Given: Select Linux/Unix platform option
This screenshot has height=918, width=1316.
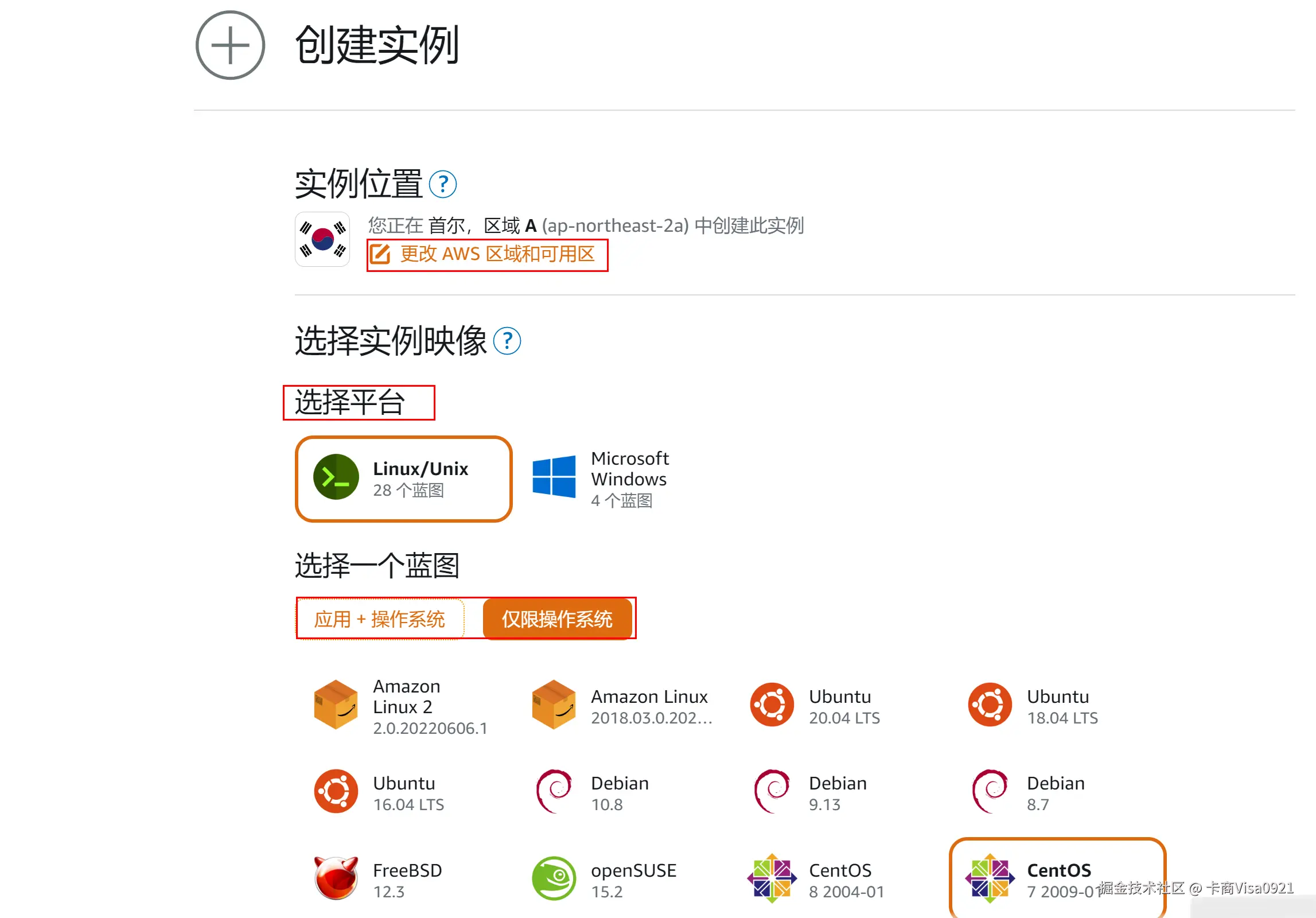Looking at the screenshot, I should click(x=403, y=479).
